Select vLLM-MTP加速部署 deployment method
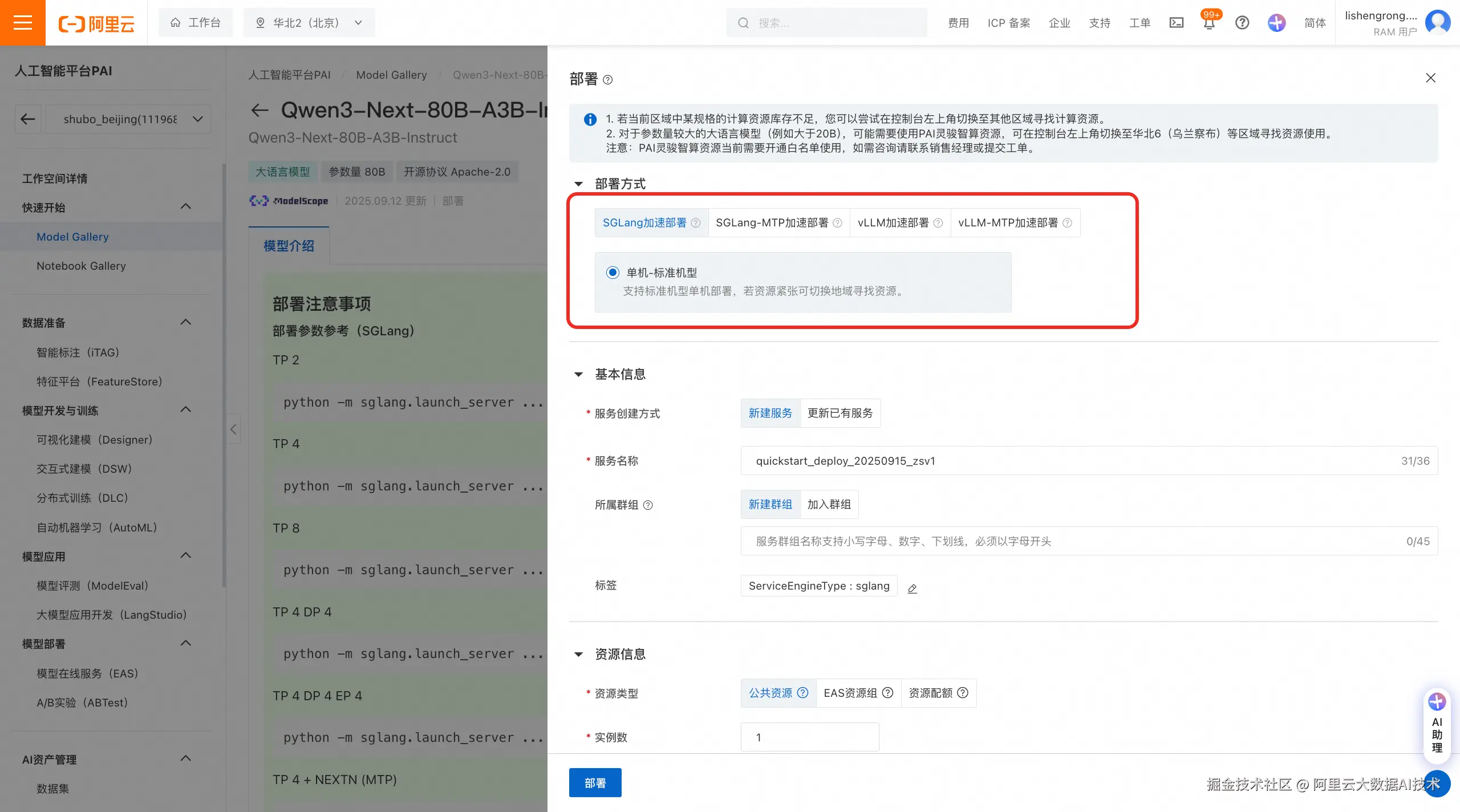The width and height of the screenshot is (1460, 812). [1015, 223]
